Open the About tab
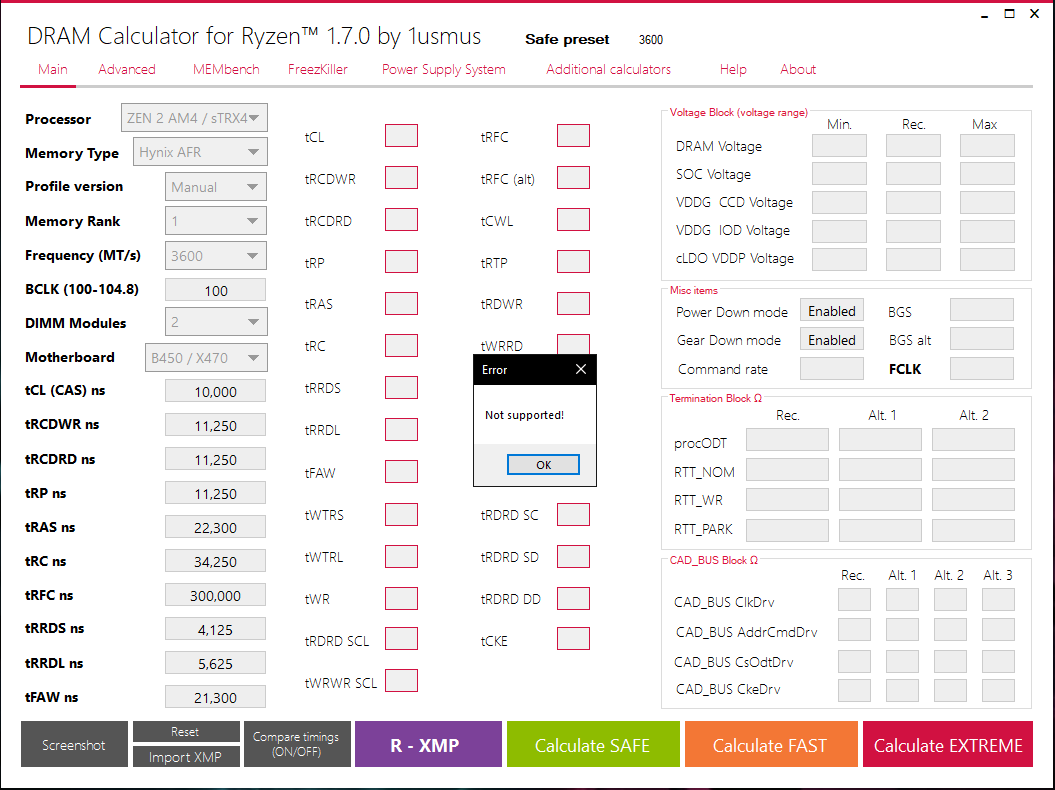Viewport: 1055px width, 790px height. [x=798, y=69]
